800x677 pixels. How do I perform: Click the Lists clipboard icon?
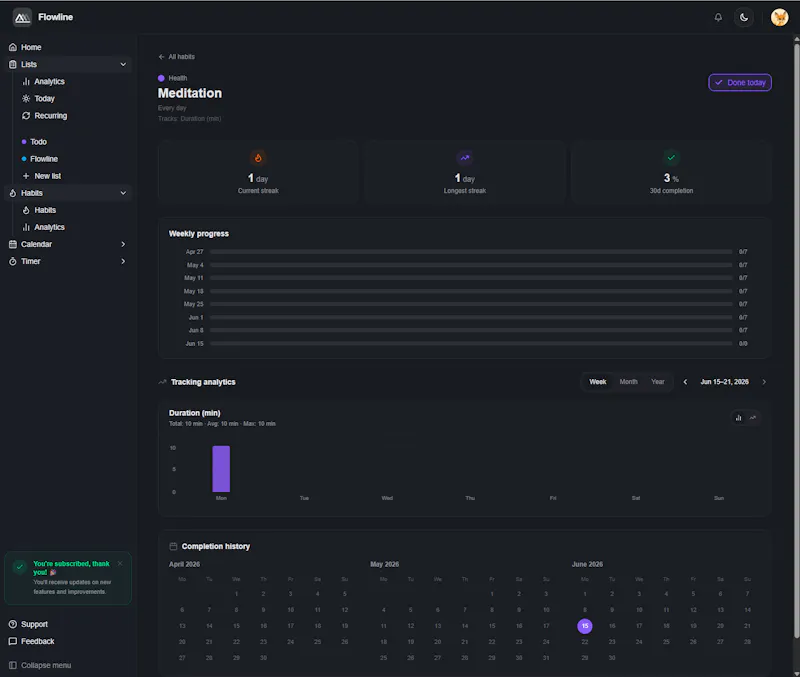(x=13, y=64)
